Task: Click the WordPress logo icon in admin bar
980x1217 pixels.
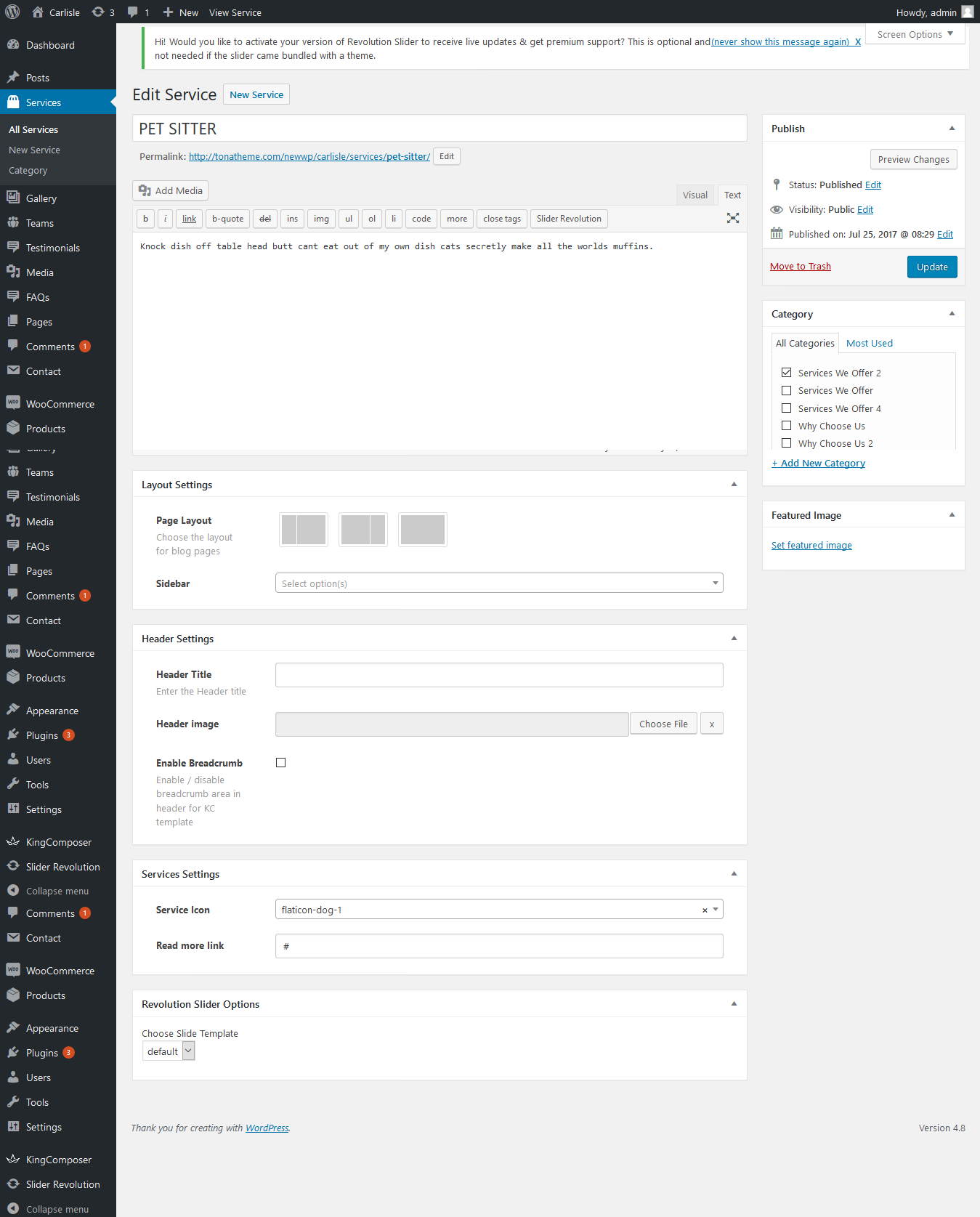Action: (12, 12)
